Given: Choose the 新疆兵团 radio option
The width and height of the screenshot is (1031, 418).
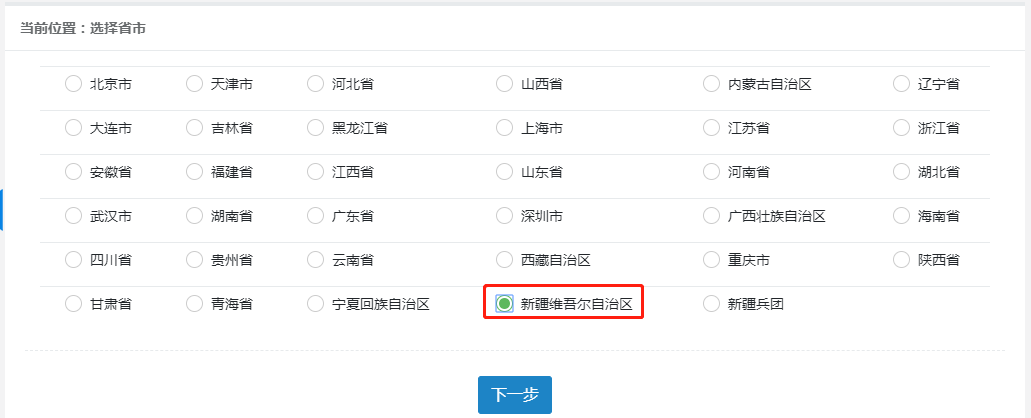Looking at the screenshot, I should [712, 304].
